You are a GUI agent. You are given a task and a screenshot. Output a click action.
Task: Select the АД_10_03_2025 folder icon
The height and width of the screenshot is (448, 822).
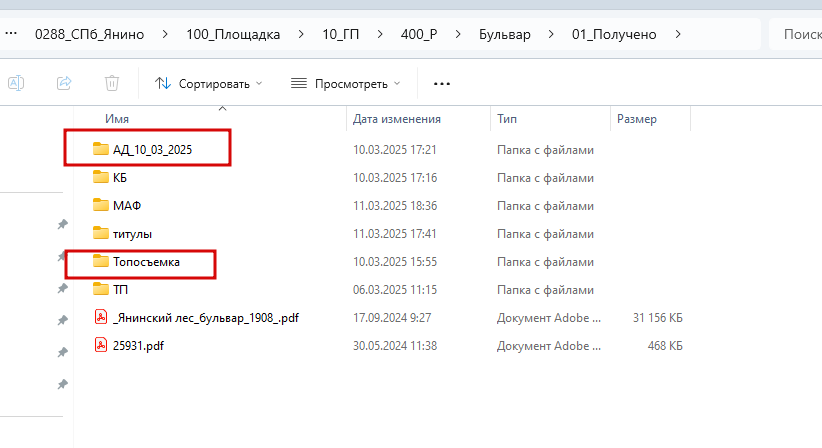coord(101,149)
